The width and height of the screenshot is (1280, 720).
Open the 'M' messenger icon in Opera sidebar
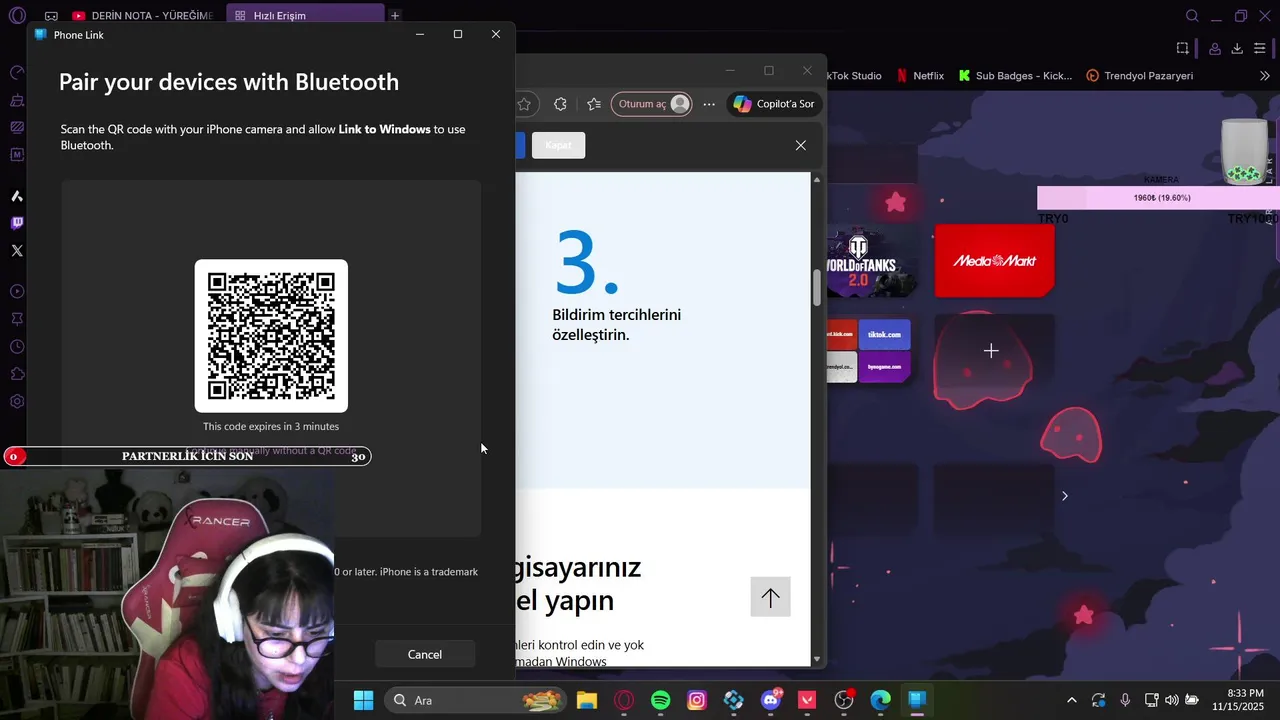[x=17, y=155]
